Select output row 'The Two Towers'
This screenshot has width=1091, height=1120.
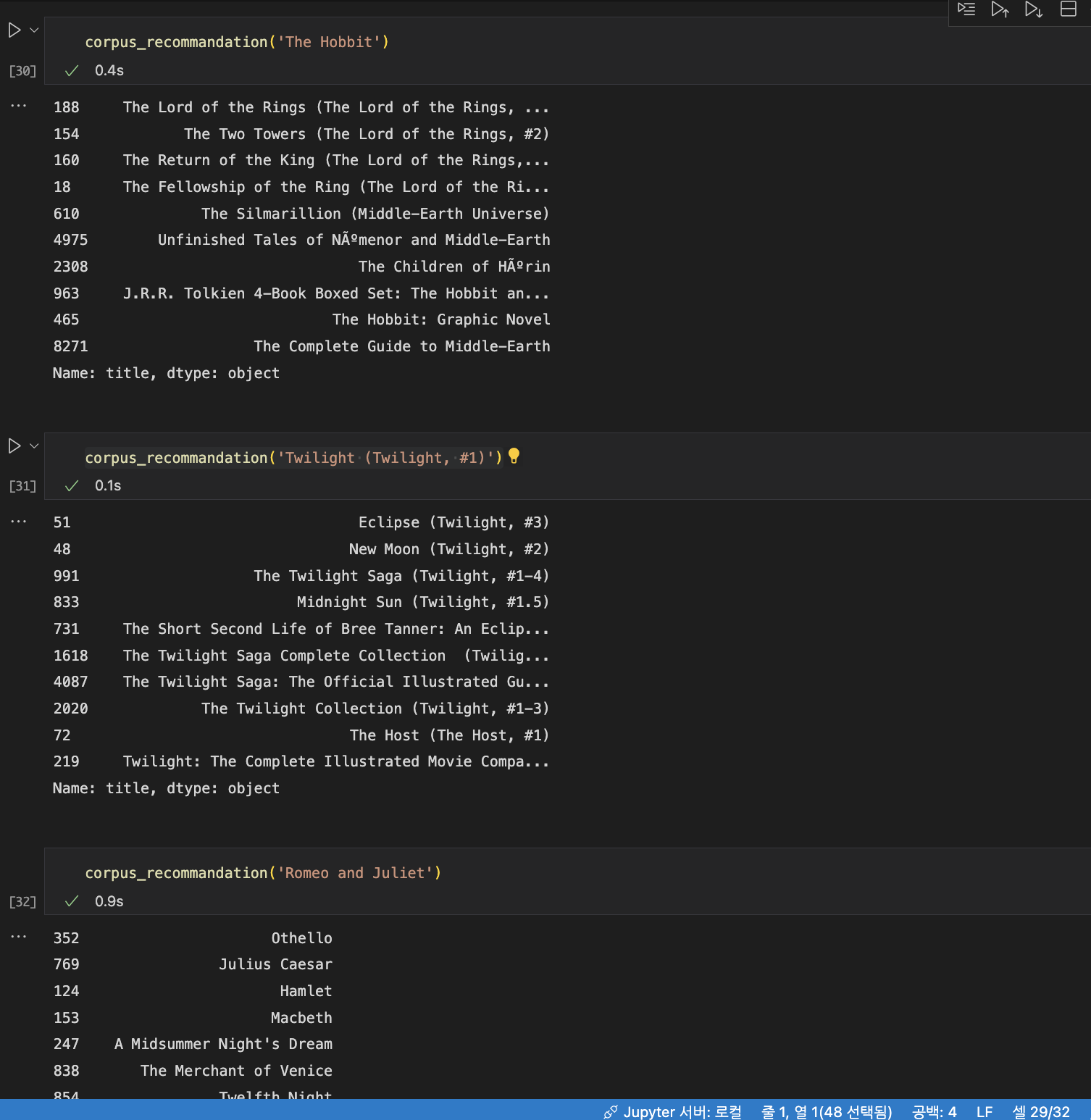point(301,134)
